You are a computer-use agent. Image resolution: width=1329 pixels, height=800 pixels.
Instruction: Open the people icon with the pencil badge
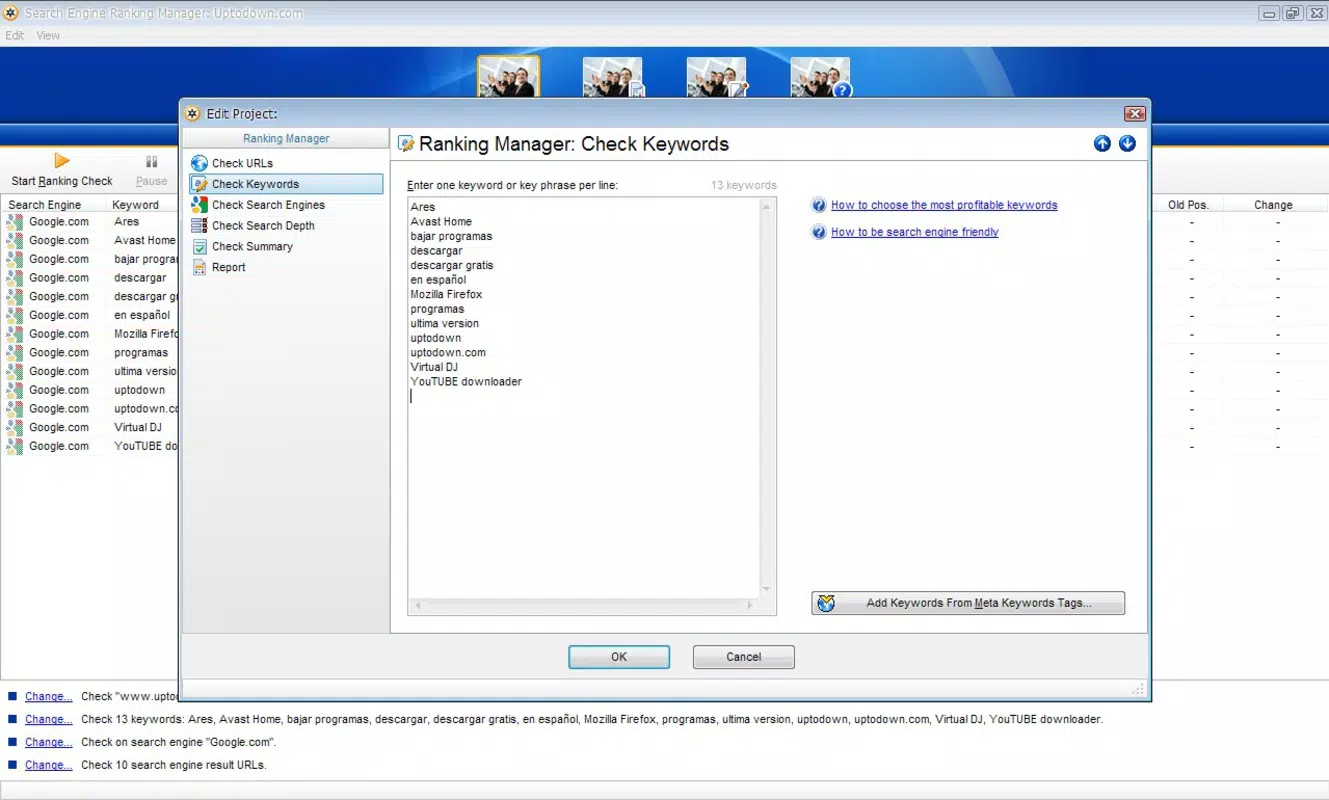click(717, 77)
